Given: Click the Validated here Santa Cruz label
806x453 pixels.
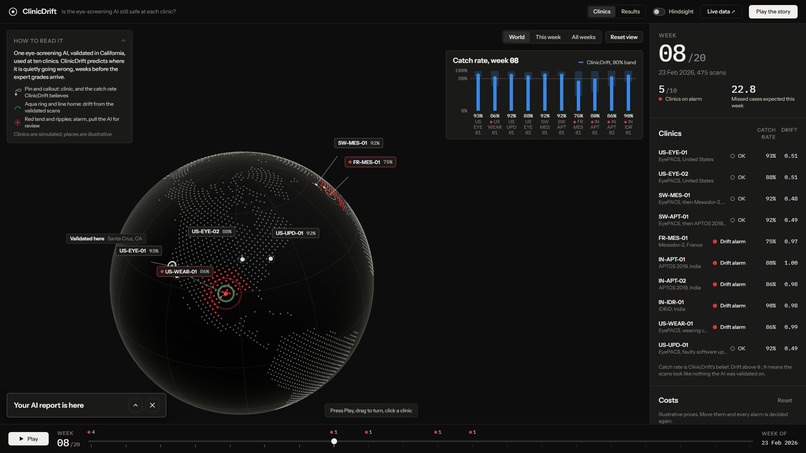Looking at the screenshot, I should tap(106, 239).
